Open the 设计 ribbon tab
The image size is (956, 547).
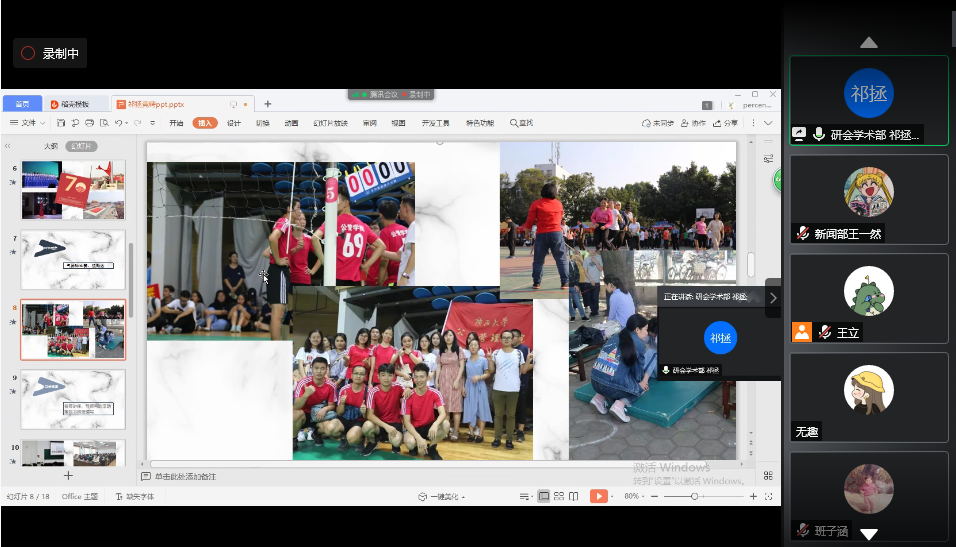pyautogui.click(x=234, y=123)
